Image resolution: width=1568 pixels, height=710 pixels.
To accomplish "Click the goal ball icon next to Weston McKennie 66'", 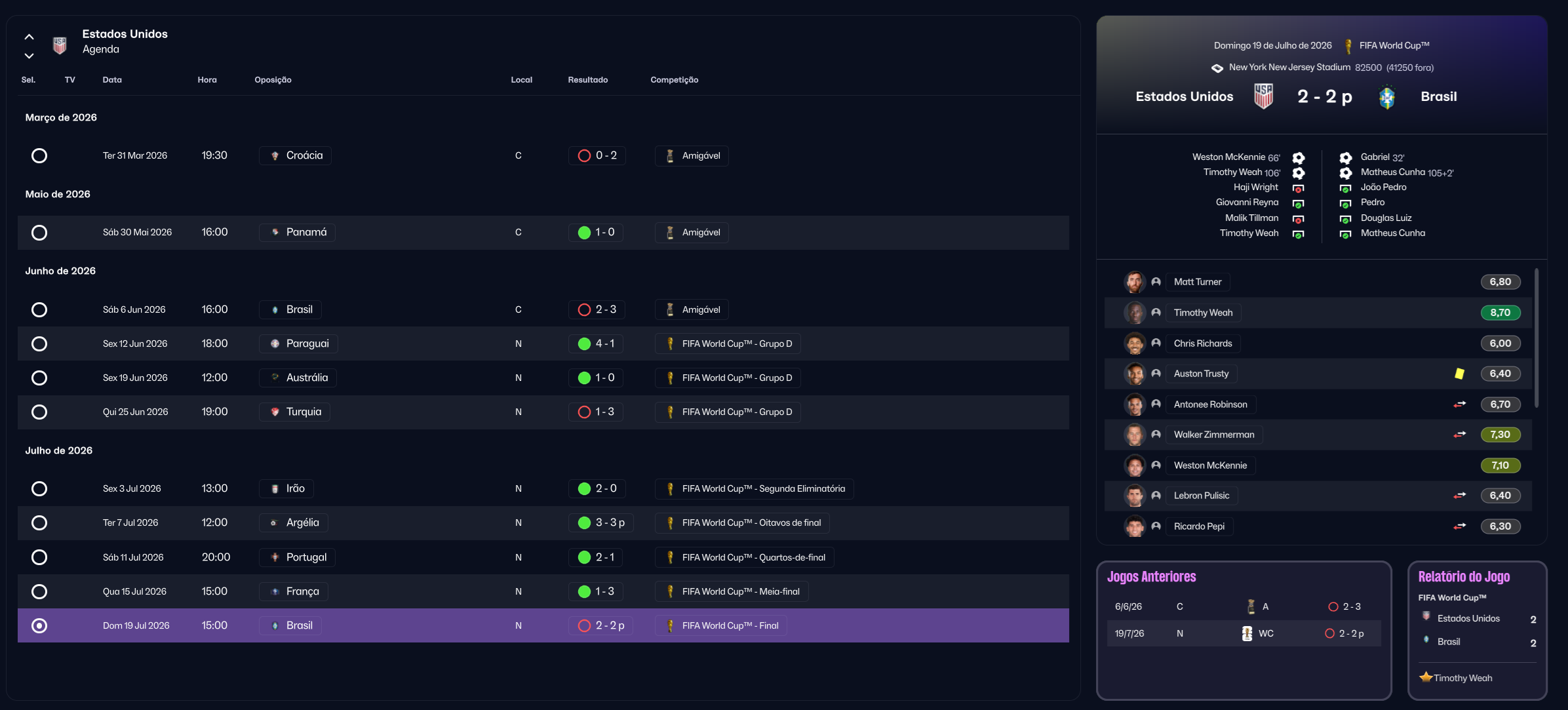I will click(x=1299, y=158).
